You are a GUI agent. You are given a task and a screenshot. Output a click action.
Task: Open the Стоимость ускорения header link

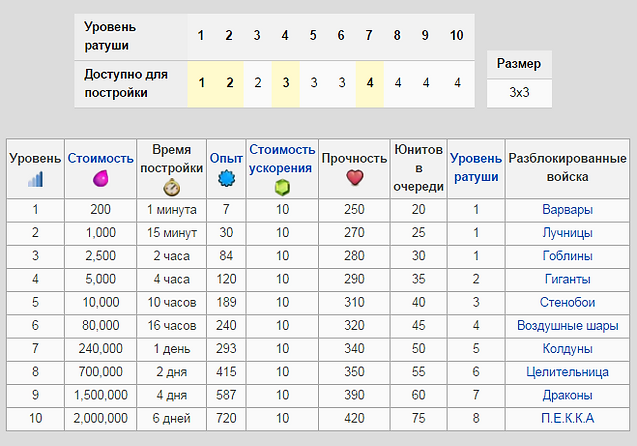click(x=282, y=159)
